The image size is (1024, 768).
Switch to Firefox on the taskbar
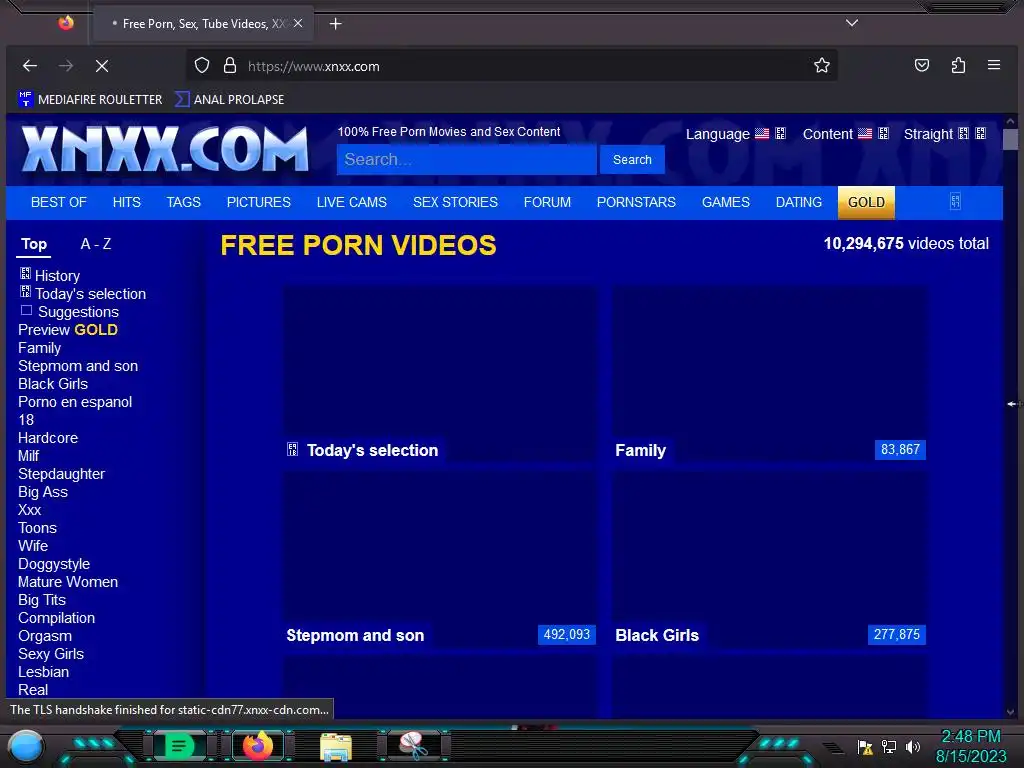258,745
